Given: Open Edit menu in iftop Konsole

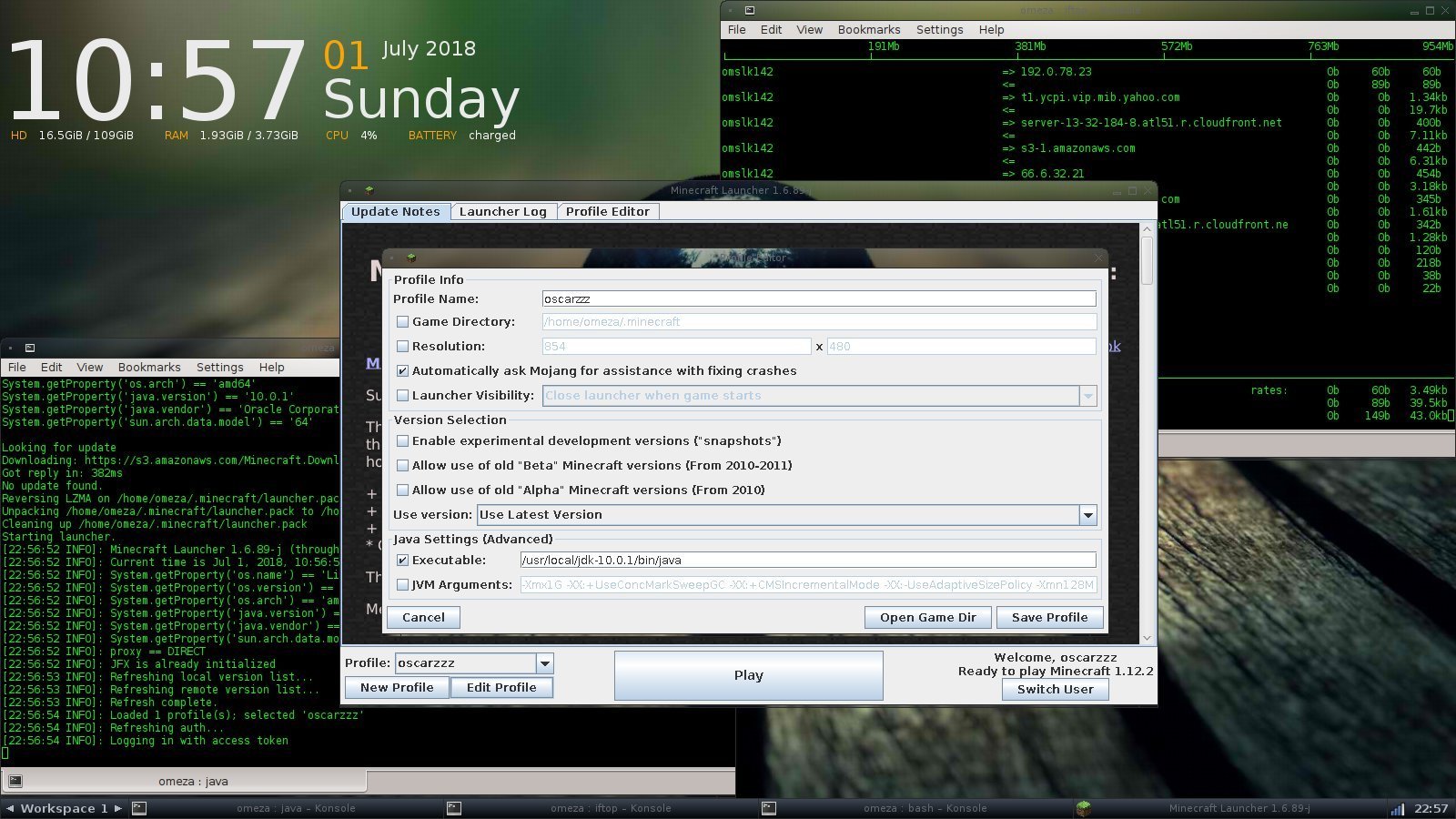Looking at the screenshot, I should click(x=771, y=29).
